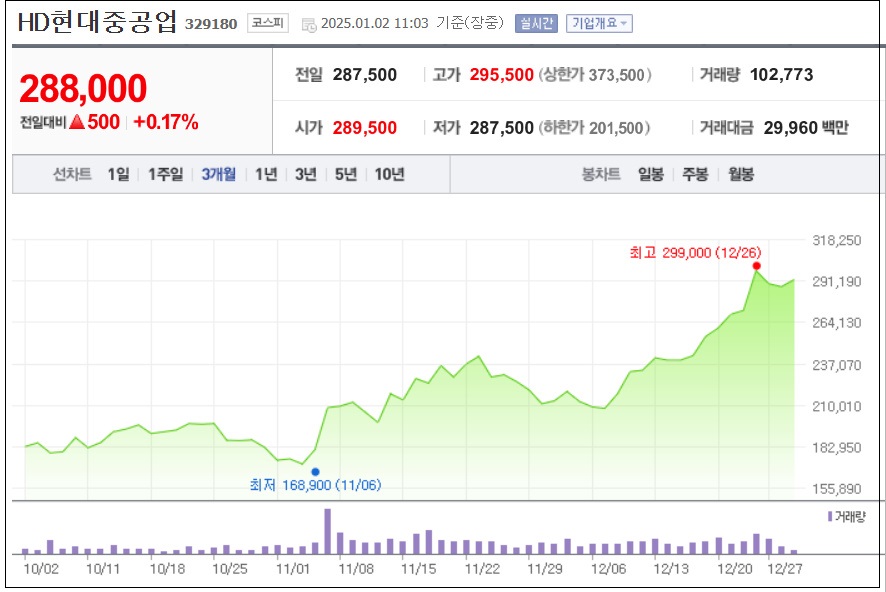
Task: Click the 시가 value 289,500
Action: (x=364, y=128)
